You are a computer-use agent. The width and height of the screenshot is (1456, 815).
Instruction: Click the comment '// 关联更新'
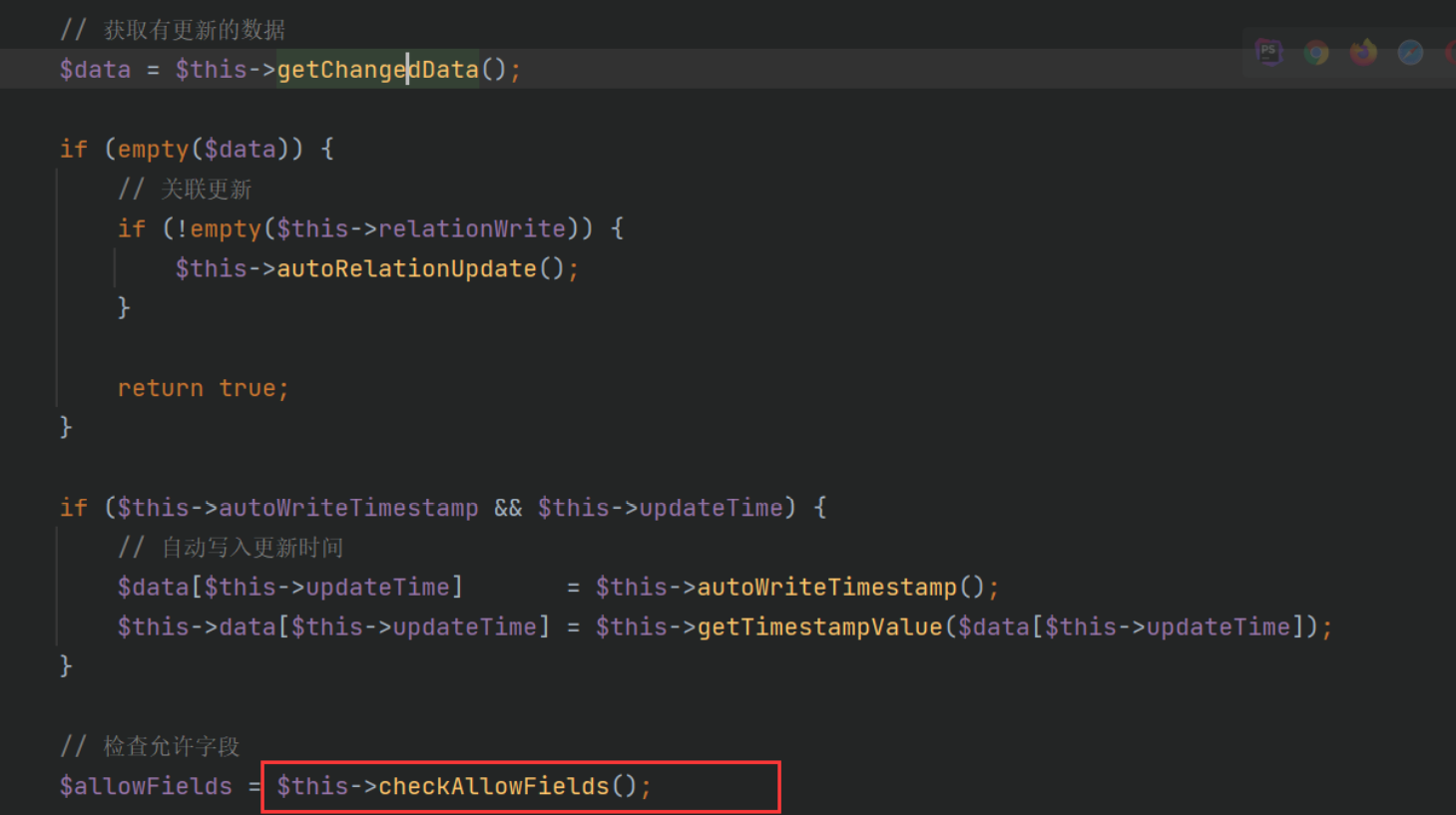[x=185, y=190]
